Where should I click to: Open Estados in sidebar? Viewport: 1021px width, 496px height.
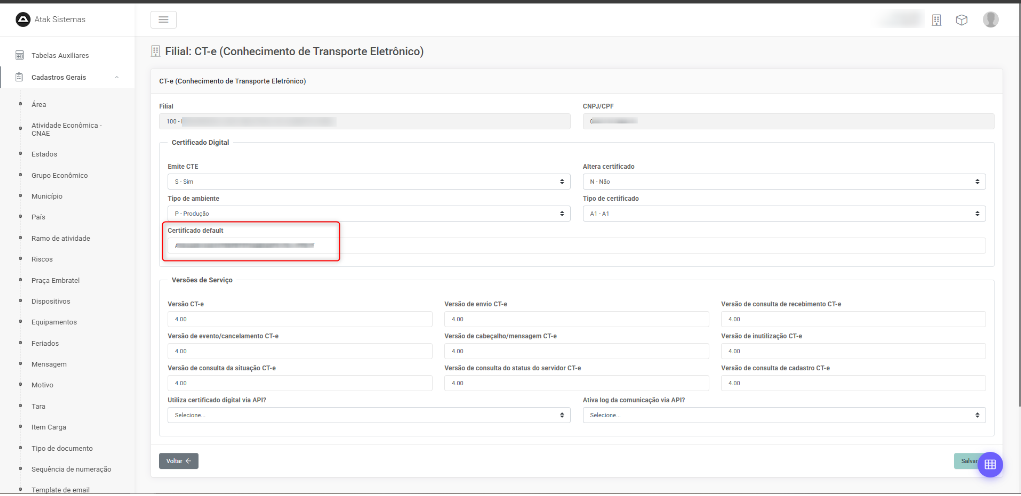(44, 154)
